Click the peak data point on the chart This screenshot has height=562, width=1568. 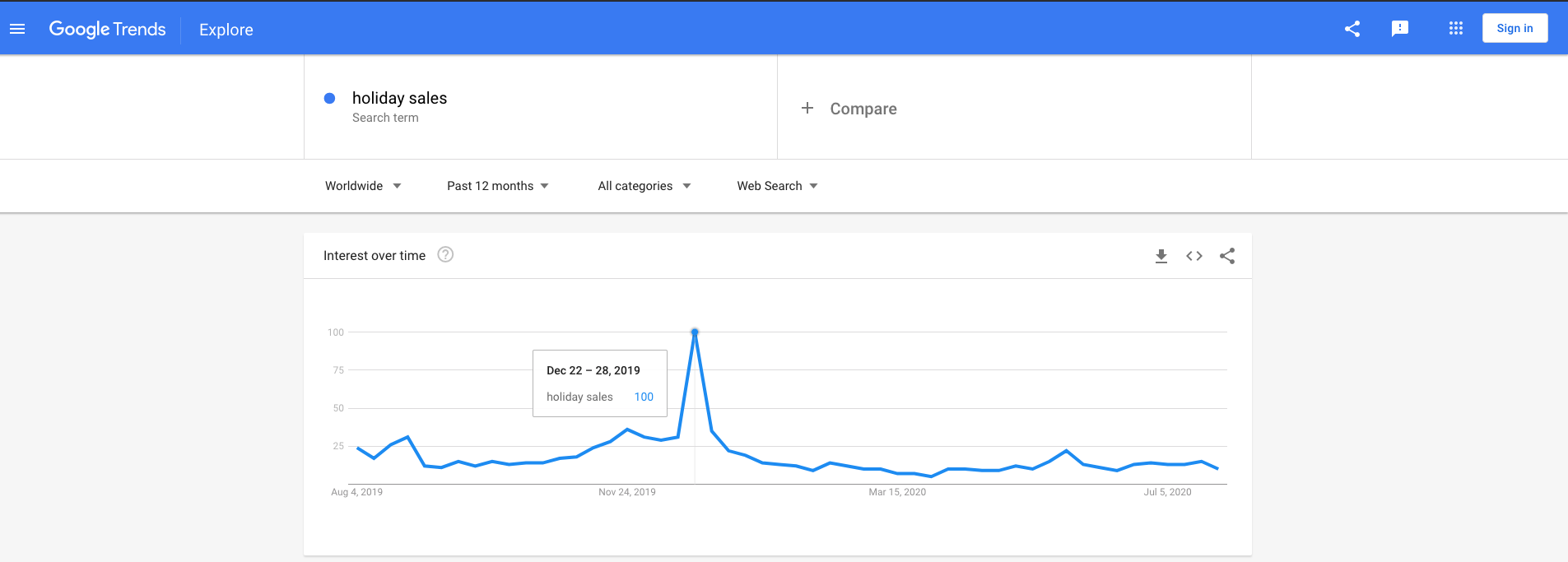point(696,332)
